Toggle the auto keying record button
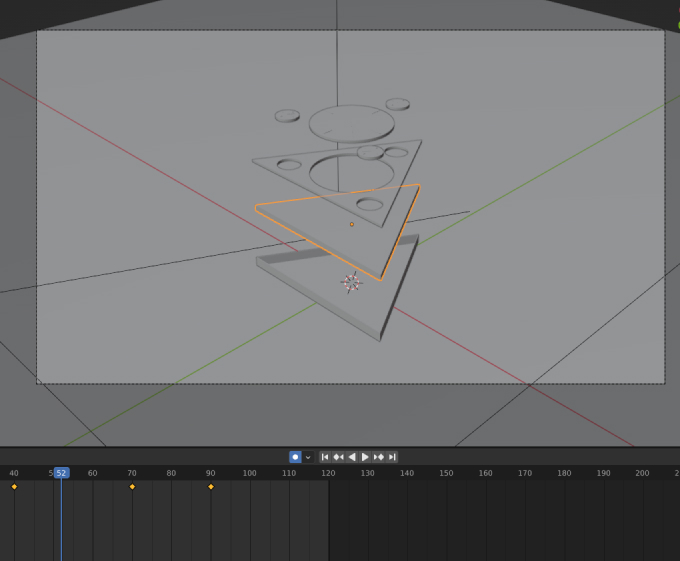 pos(295,457)
